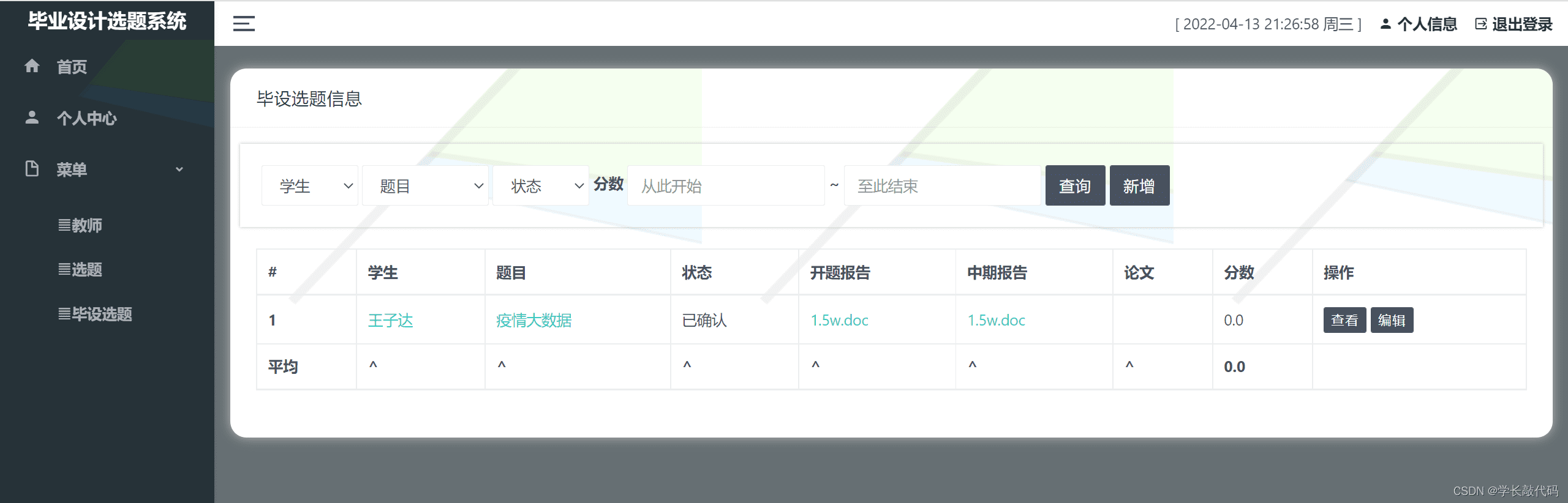
Task: Click the 论文 column header
Action: click(x=1139, y=272)
